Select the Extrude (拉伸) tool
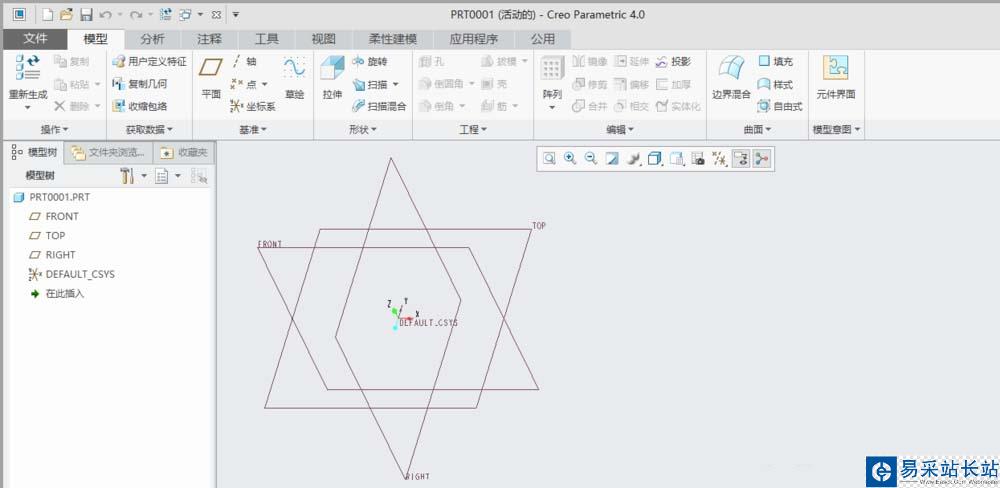This screenshot has height=488, width=1000. pos(332,78)
